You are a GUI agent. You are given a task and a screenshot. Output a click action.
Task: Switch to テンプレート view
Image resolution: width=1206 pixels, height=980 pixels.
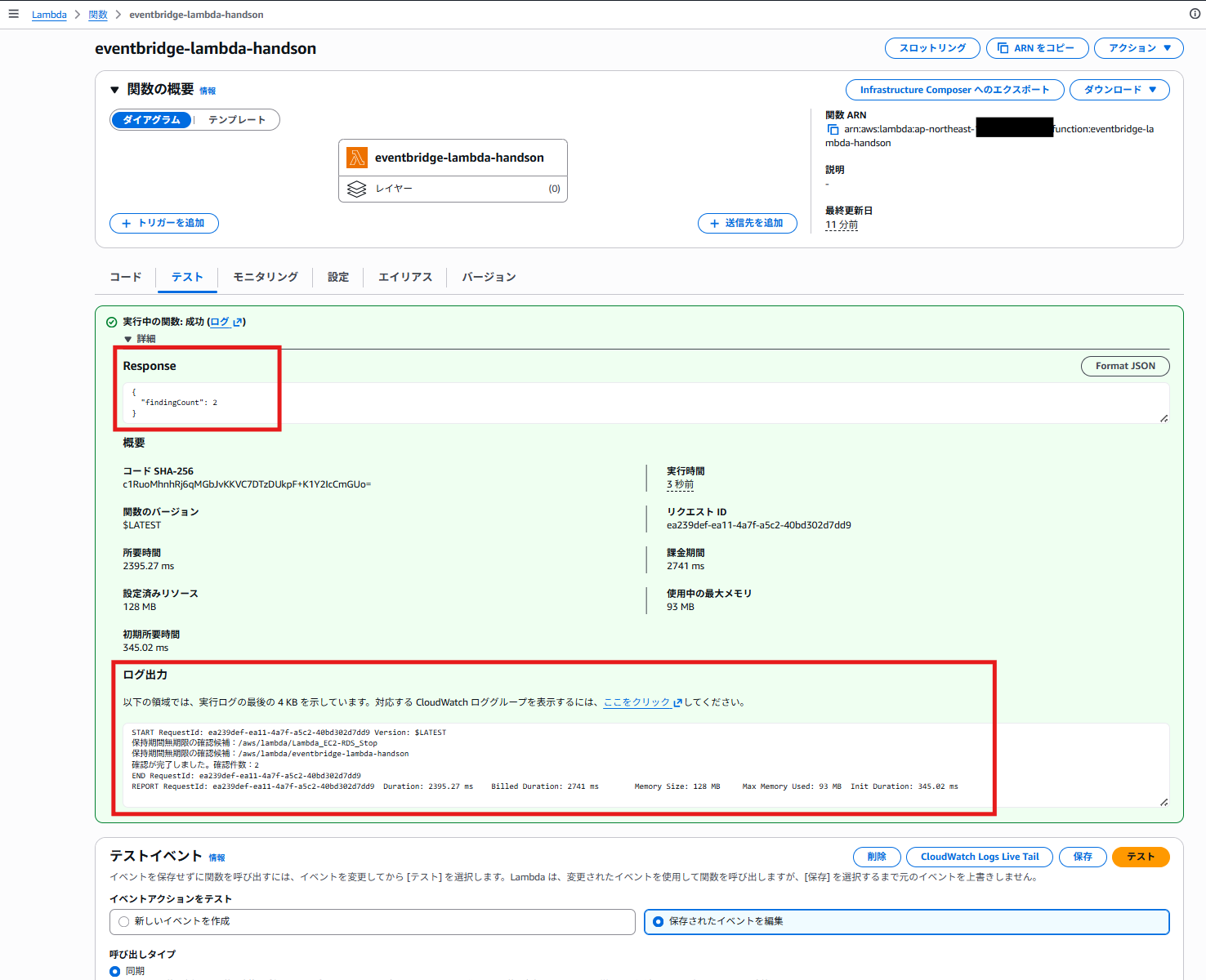coord(237,120)
